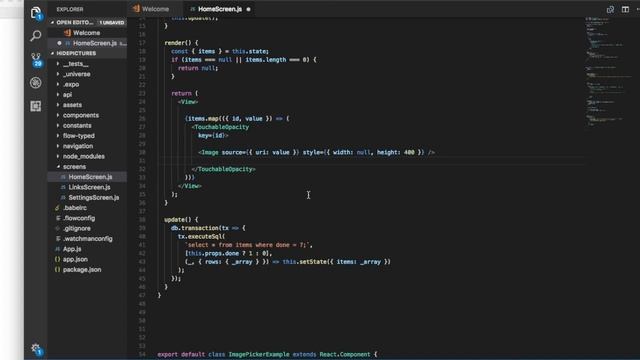Expand the node_modules folder

(x=88, y=156)
